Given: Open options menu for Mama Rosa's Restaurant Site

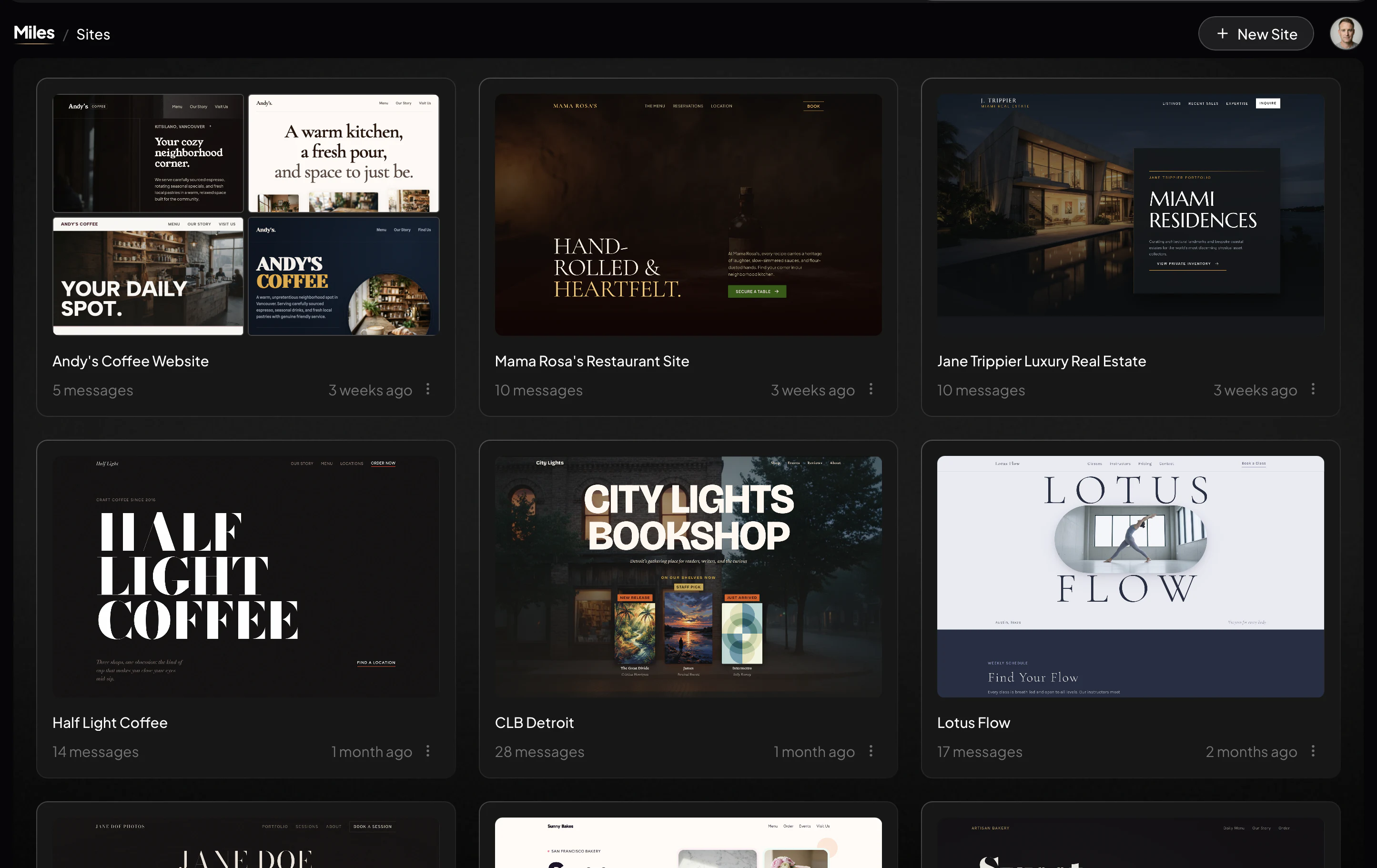Looking at the screenshot, I should tap(871, 389).
